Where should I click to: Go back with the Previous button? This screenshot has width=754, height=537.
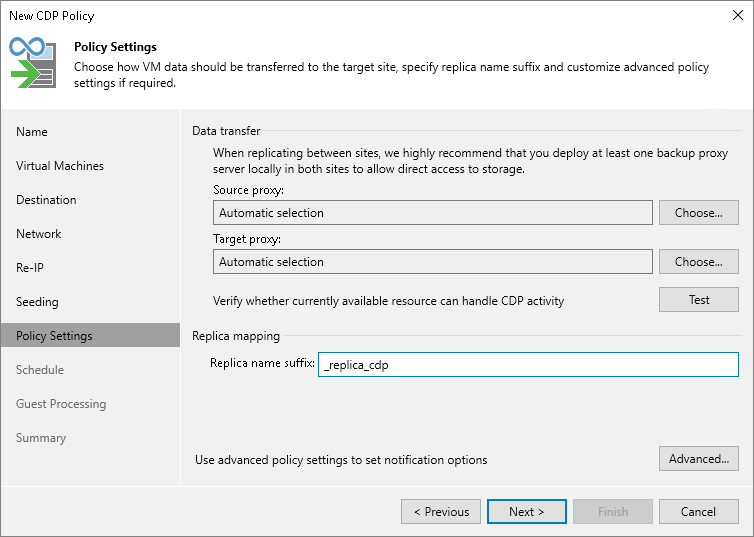(x=441, y=512)
